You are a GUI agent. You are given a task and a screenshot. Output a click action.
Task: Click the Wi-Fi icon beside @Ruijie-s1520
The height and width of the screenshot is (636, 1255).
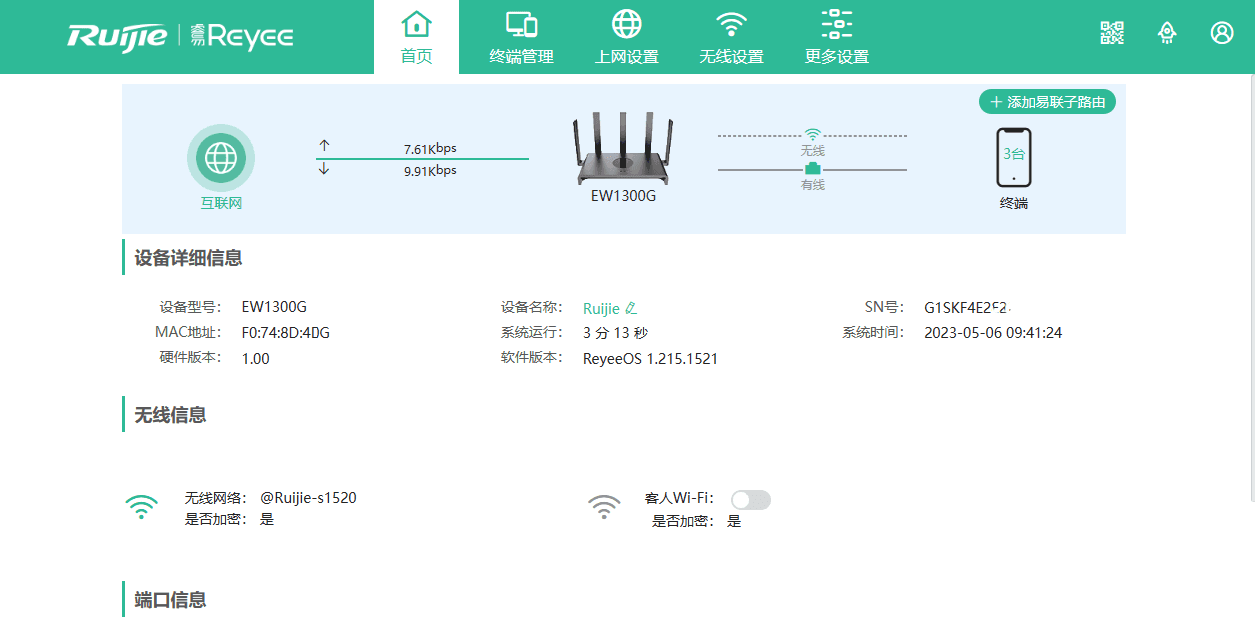[142, 506]
